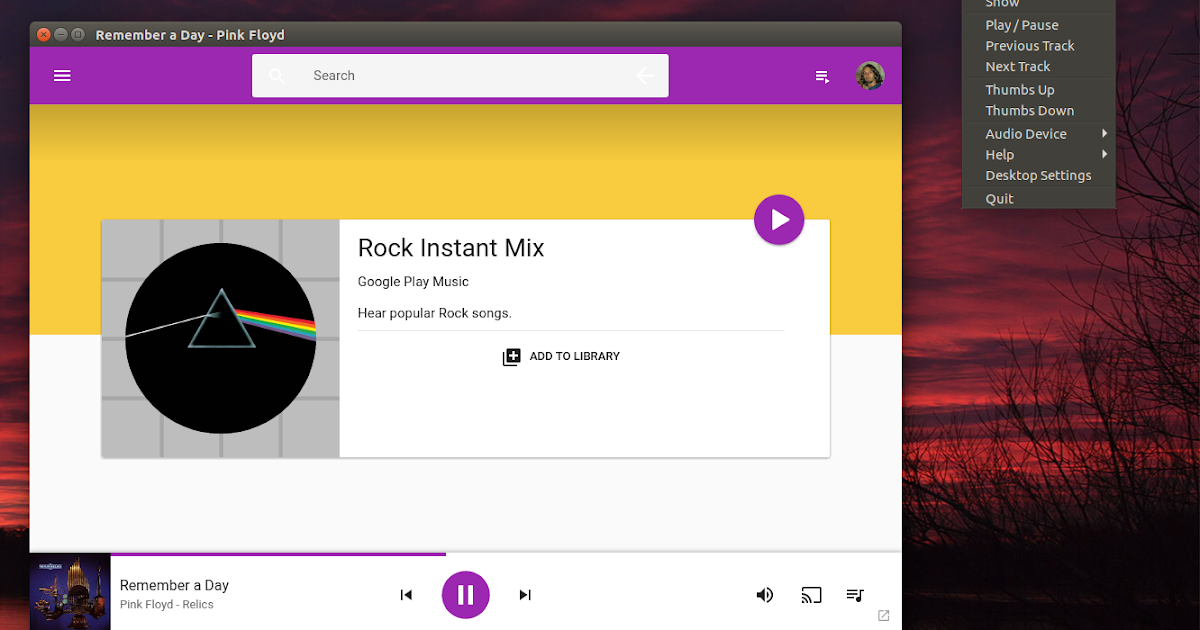Skip to next track in player bar
This screenshot has height=630, width=1200.
[x=525, y=595]
